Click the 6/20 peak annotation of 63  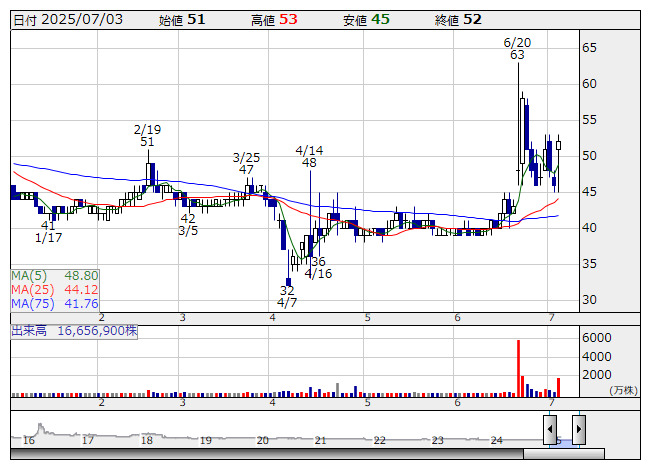(x=517, y=49)
